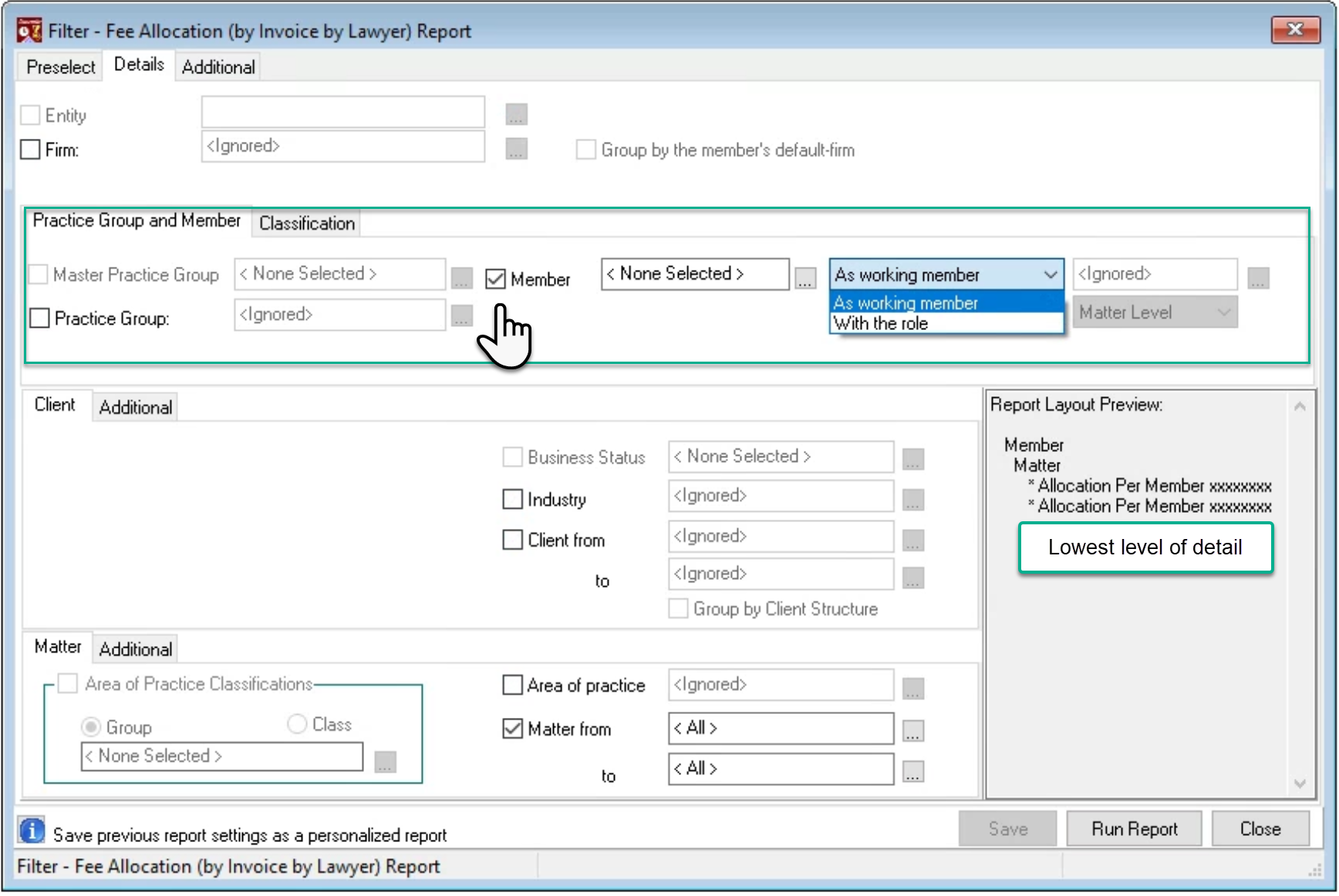Click browse button beside role Ignored field
Screen dimensions: 1339x896
point(1258,278)
